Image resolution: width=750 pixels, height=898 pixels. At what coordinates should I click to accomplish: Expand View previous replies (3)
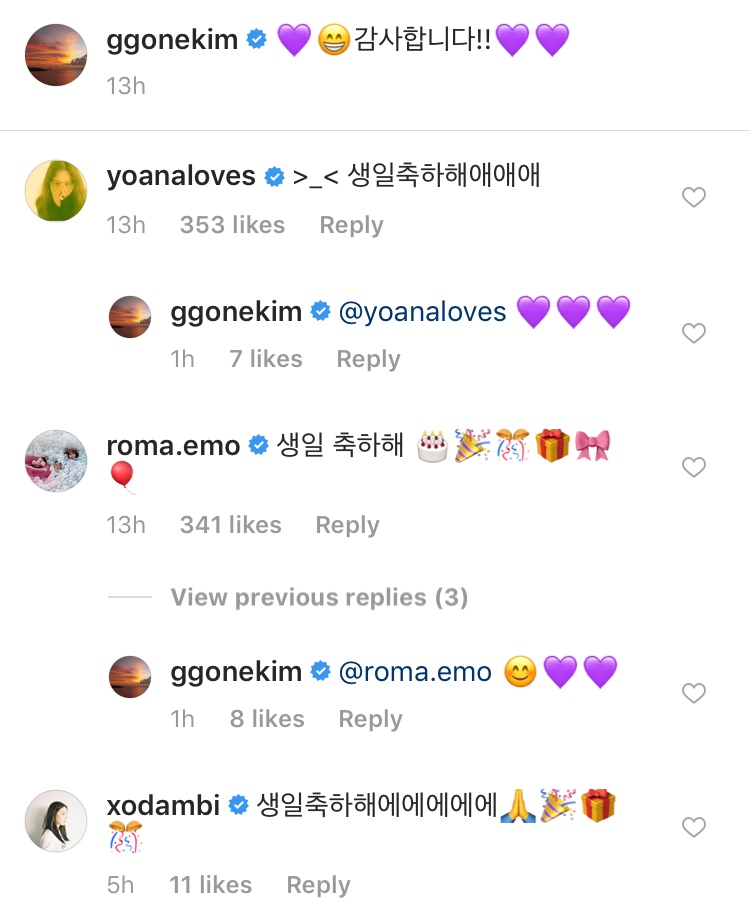click(x=319, y=597)
